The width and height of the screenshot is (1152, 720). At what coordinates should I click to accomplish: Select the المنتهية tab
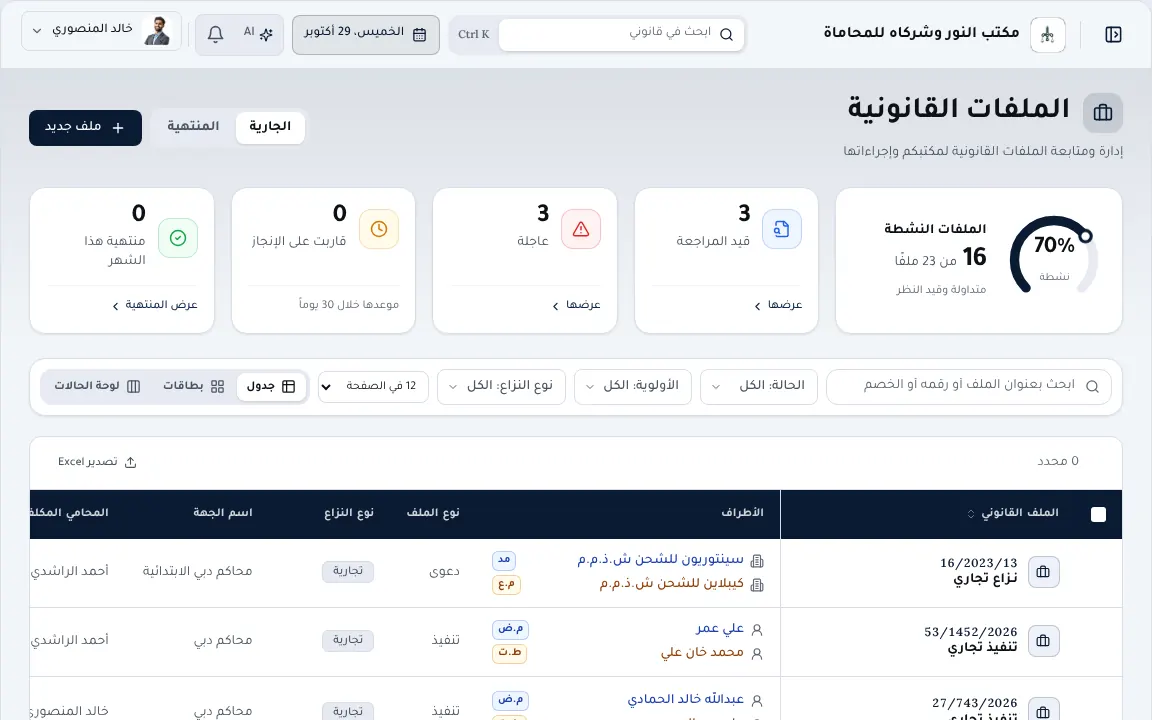pyautogui.click(x=193, y=127)
